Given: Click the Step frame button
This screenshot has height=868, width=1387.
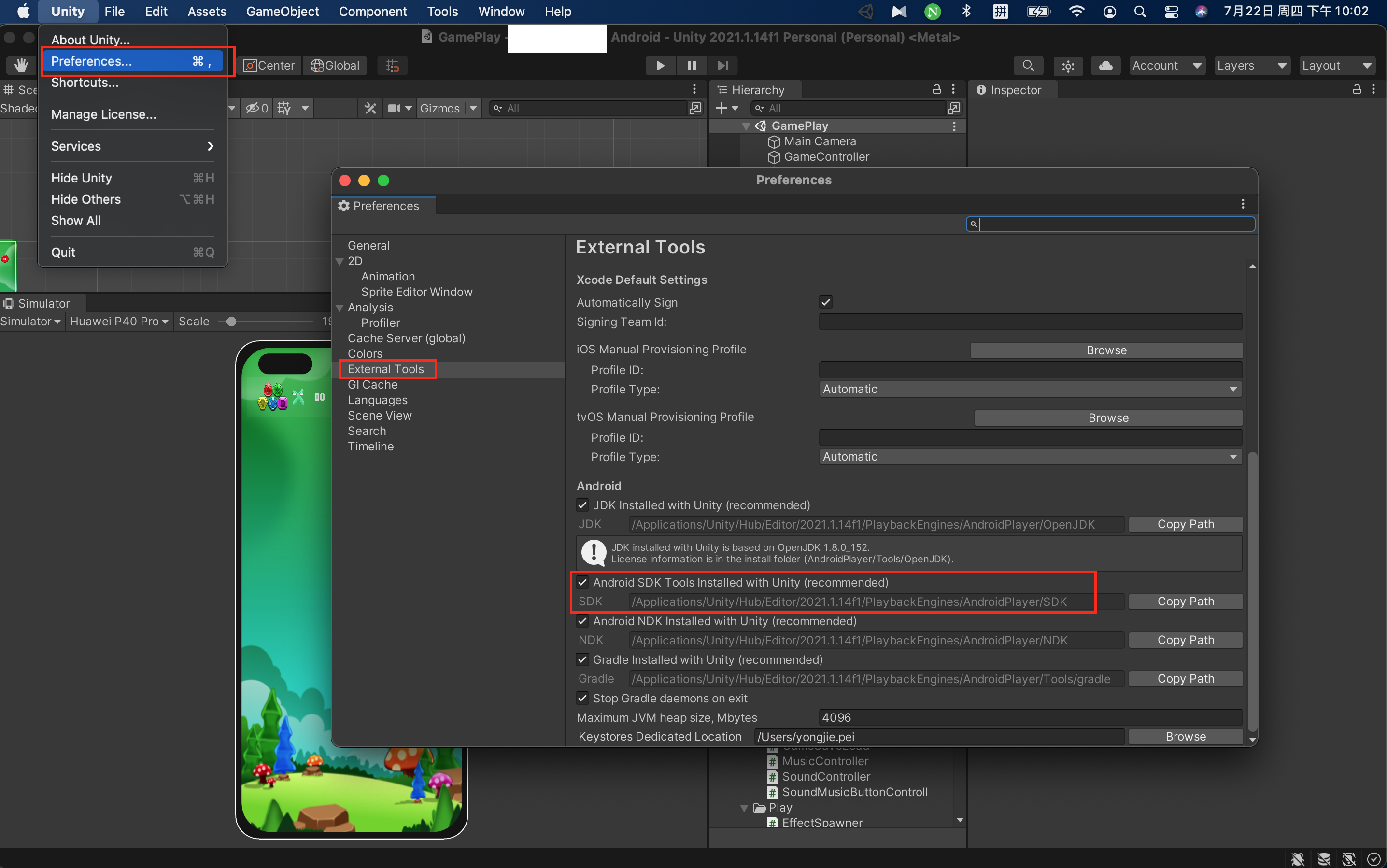Looking at the screenshot, I should point(722,66).
